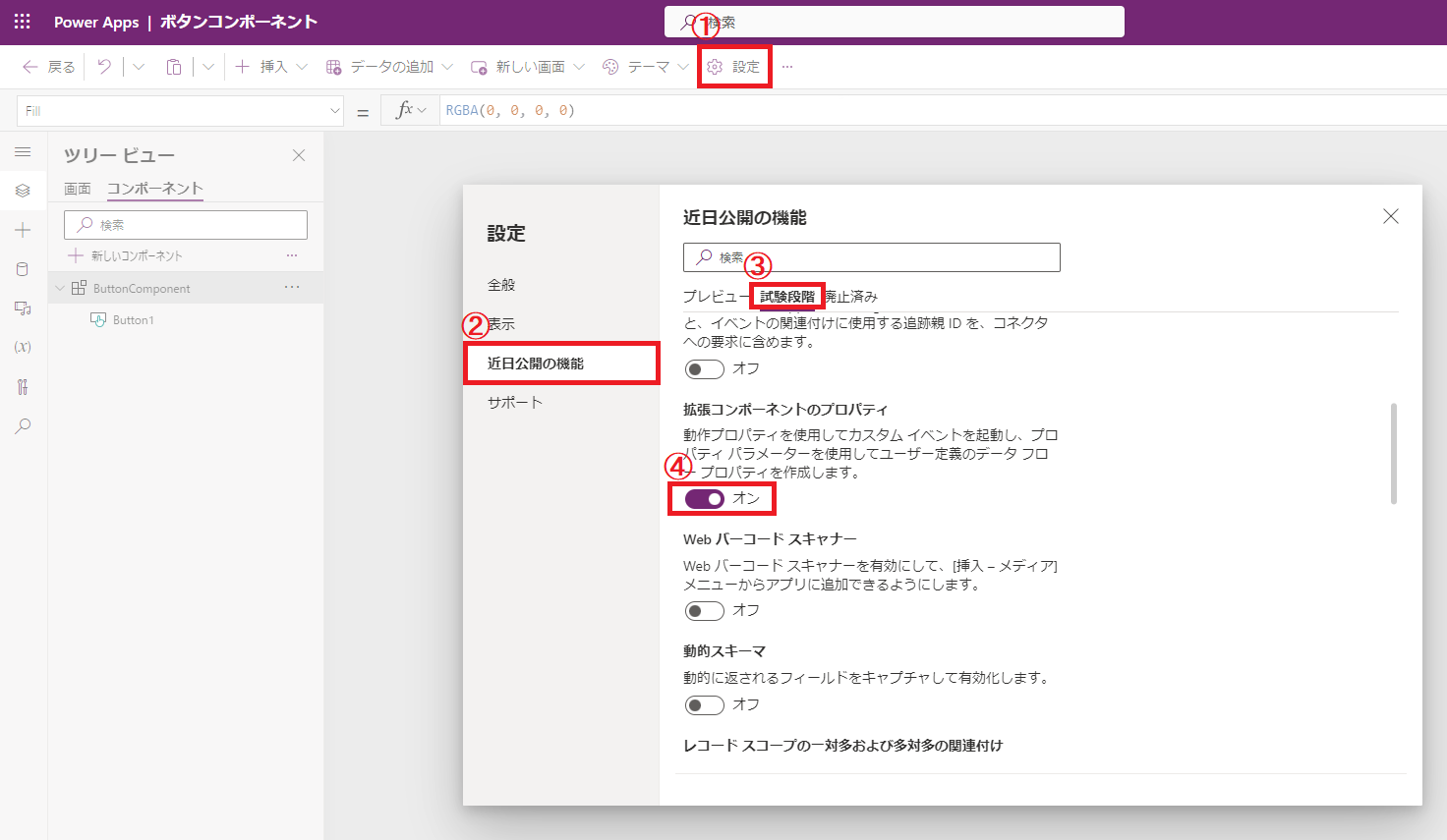Screen dimensions: 1447x840
Task: Open the Tree view panel icon
Action: 23,191
